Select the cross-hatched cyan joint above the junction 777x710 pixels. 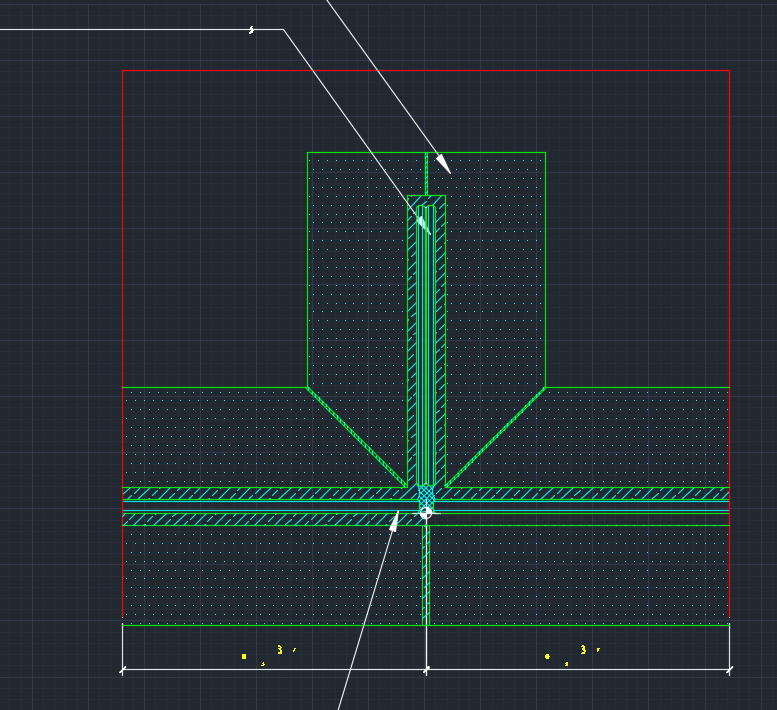(426, 495)
